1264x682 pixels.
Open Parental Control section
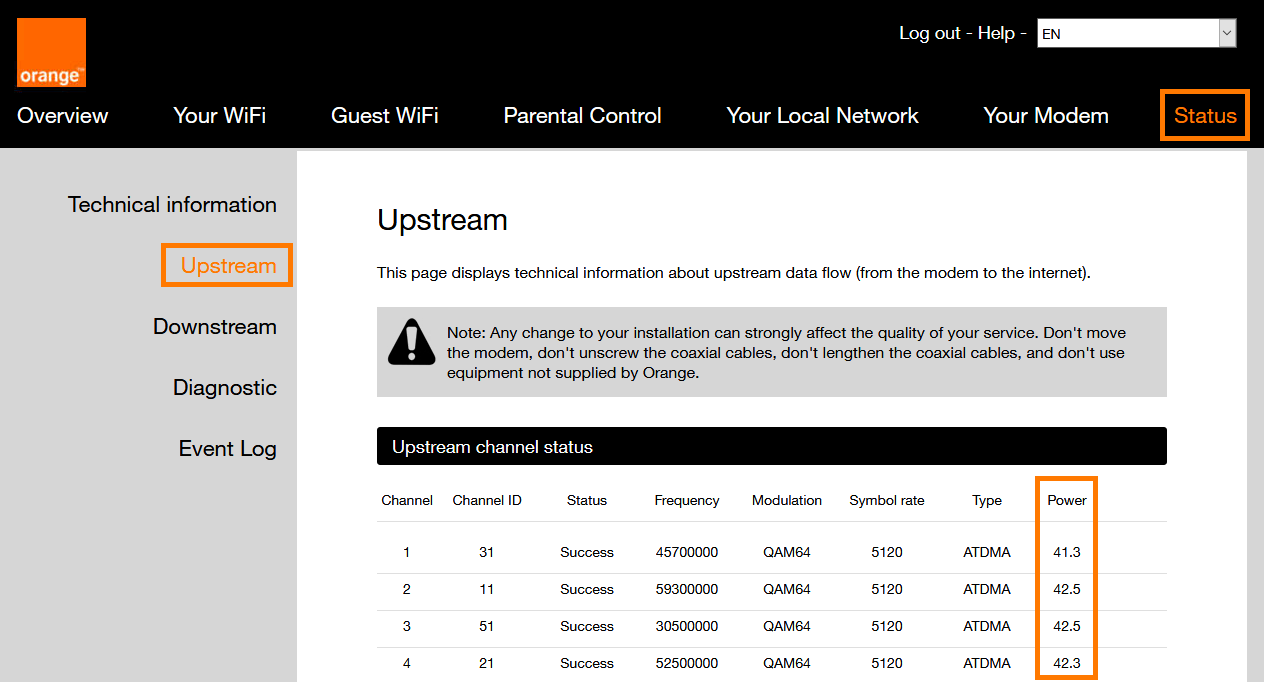582,116
